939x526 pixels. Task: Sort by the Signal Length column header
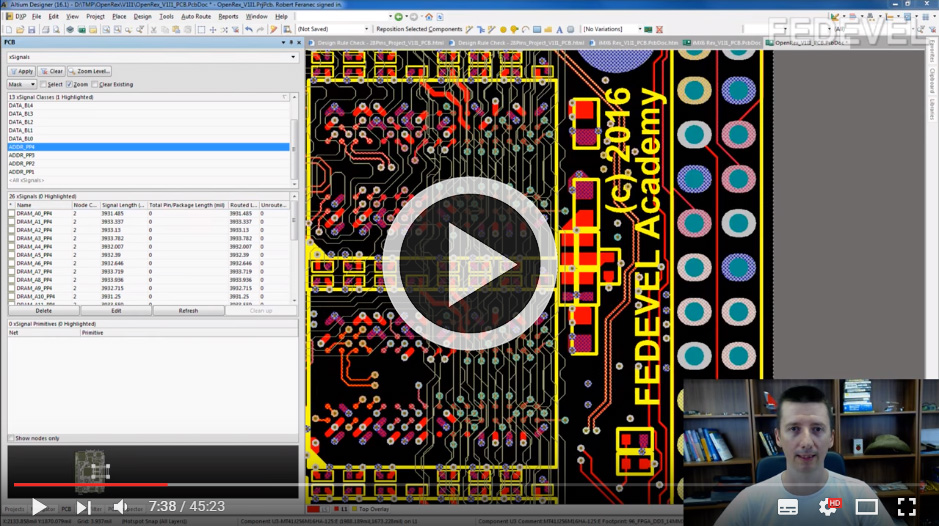[123, 205]
